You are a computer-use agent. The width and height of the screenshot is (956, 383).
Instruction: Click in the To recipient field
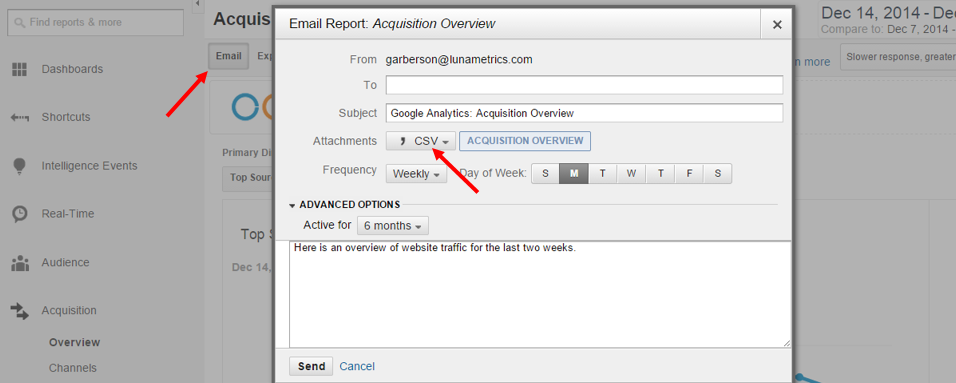584,85
